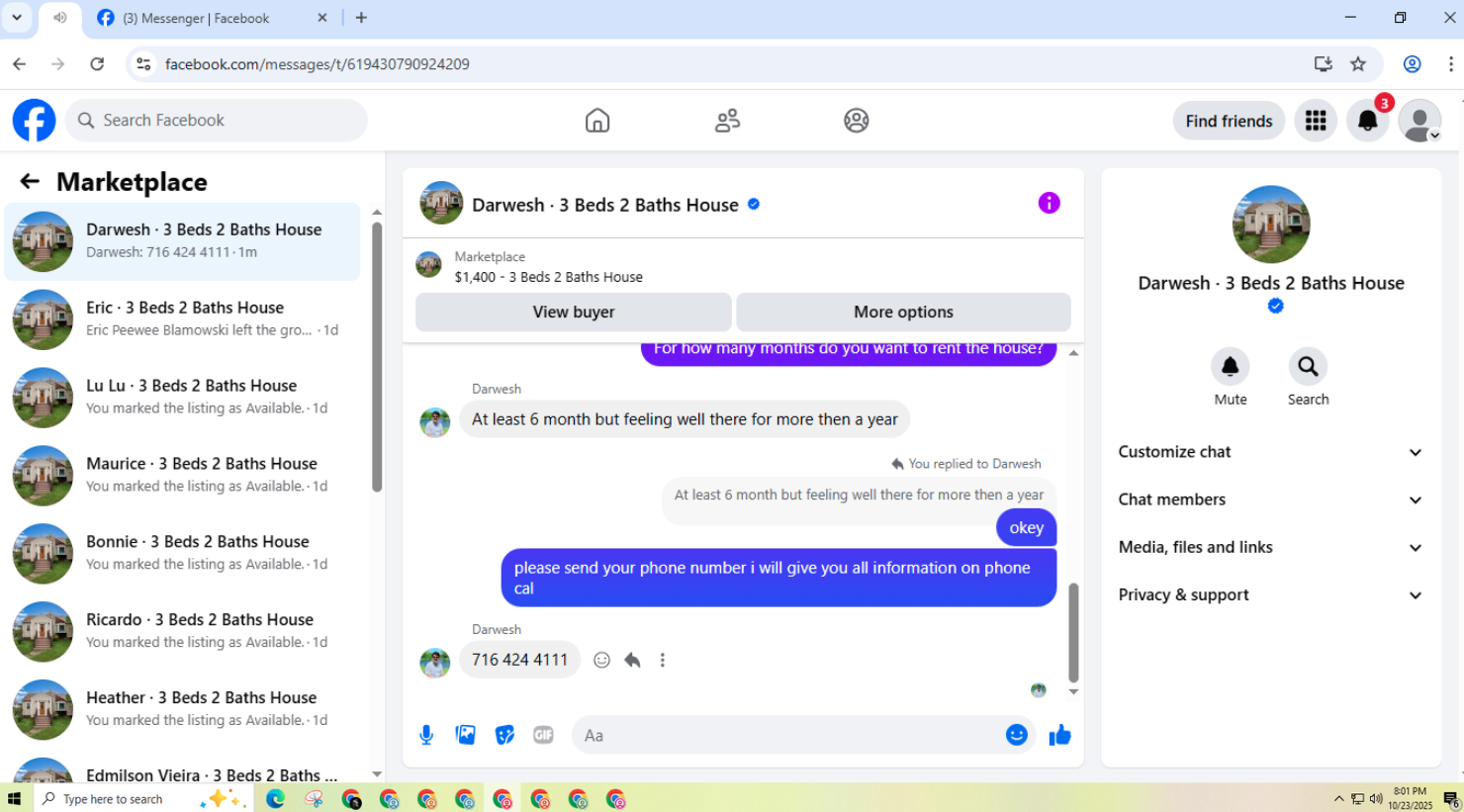
Task: Go back using the Marketplace back arrow
Action: pyautogui.click(x=30, y=181)
